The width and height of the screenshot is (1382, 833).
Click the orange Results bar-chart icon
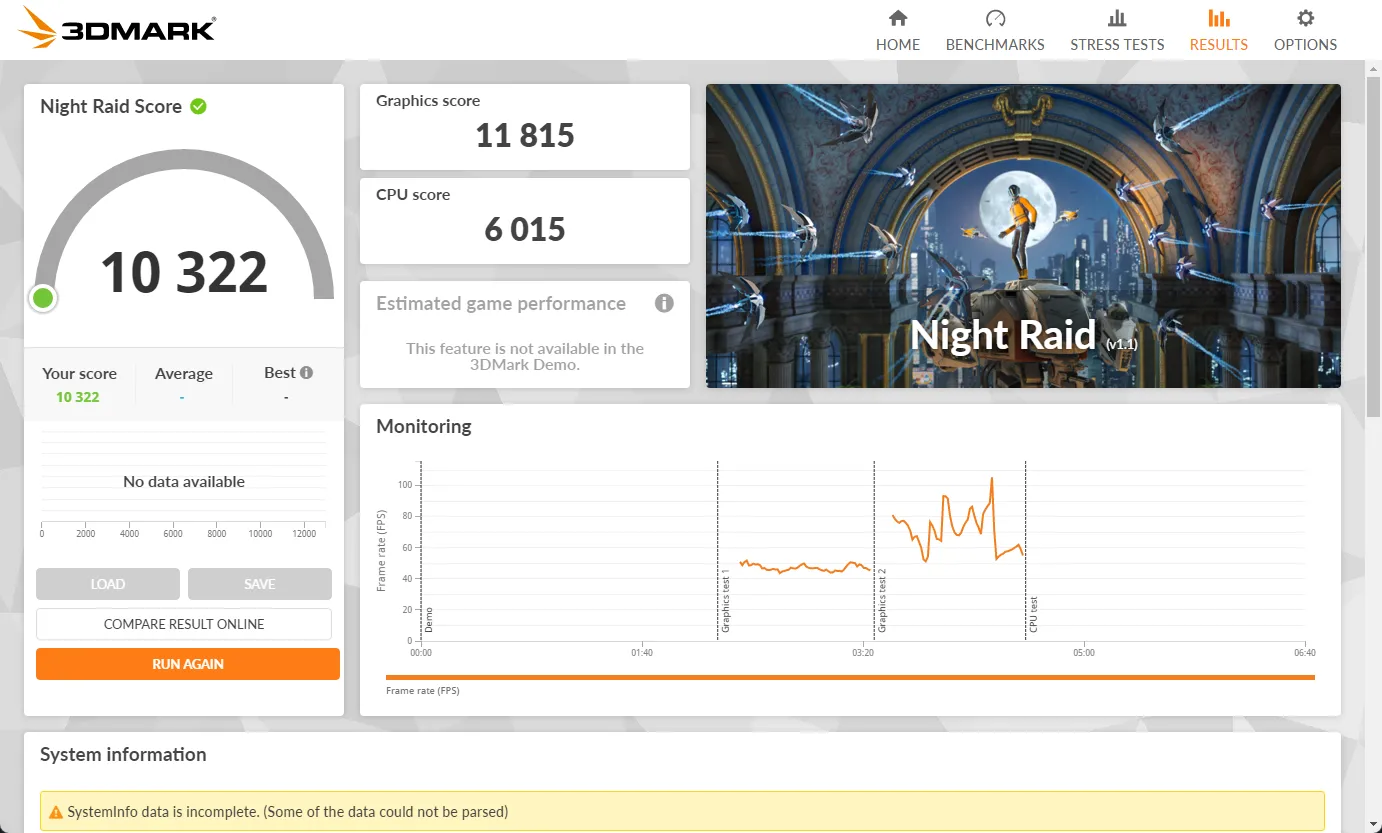[1218, 18]
